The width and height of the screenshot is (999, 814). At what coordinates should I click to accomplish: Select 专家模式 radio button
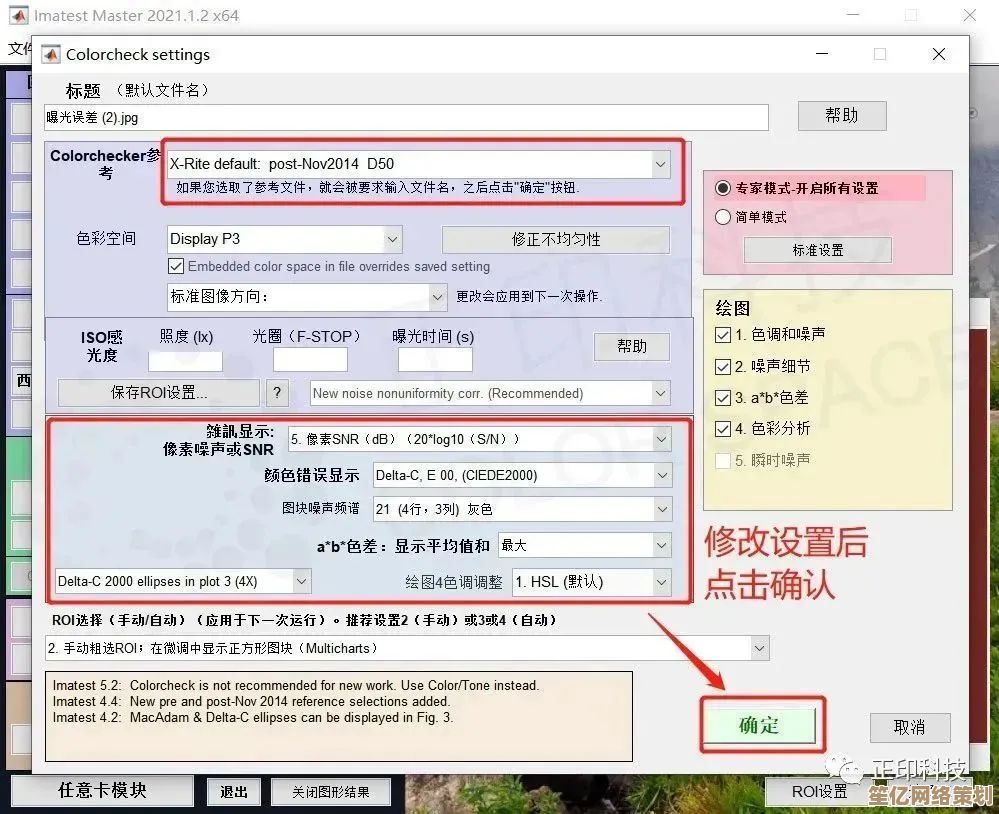click(722, 189)
